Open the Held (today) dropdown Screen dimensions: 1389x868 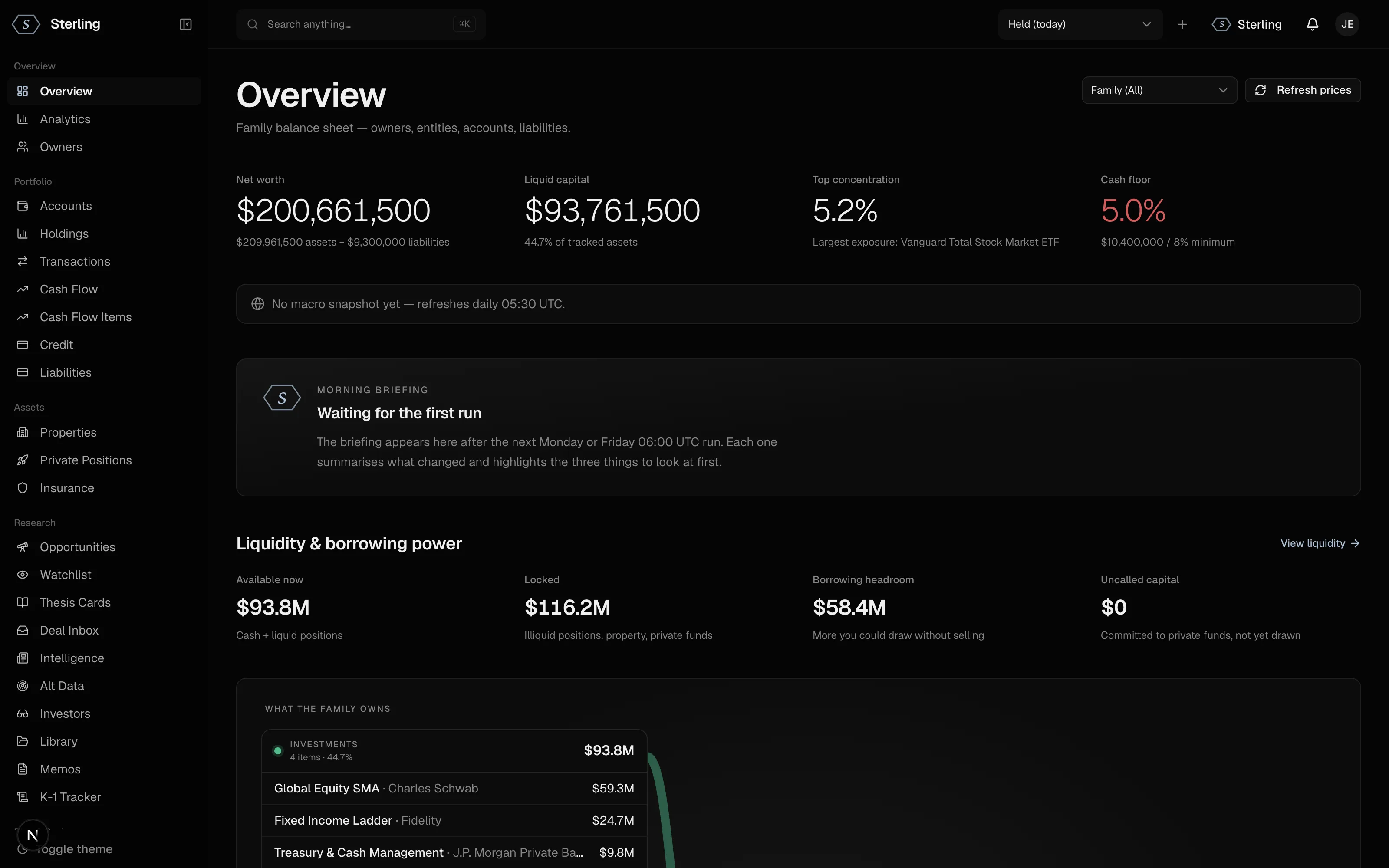coord(1080,24)
